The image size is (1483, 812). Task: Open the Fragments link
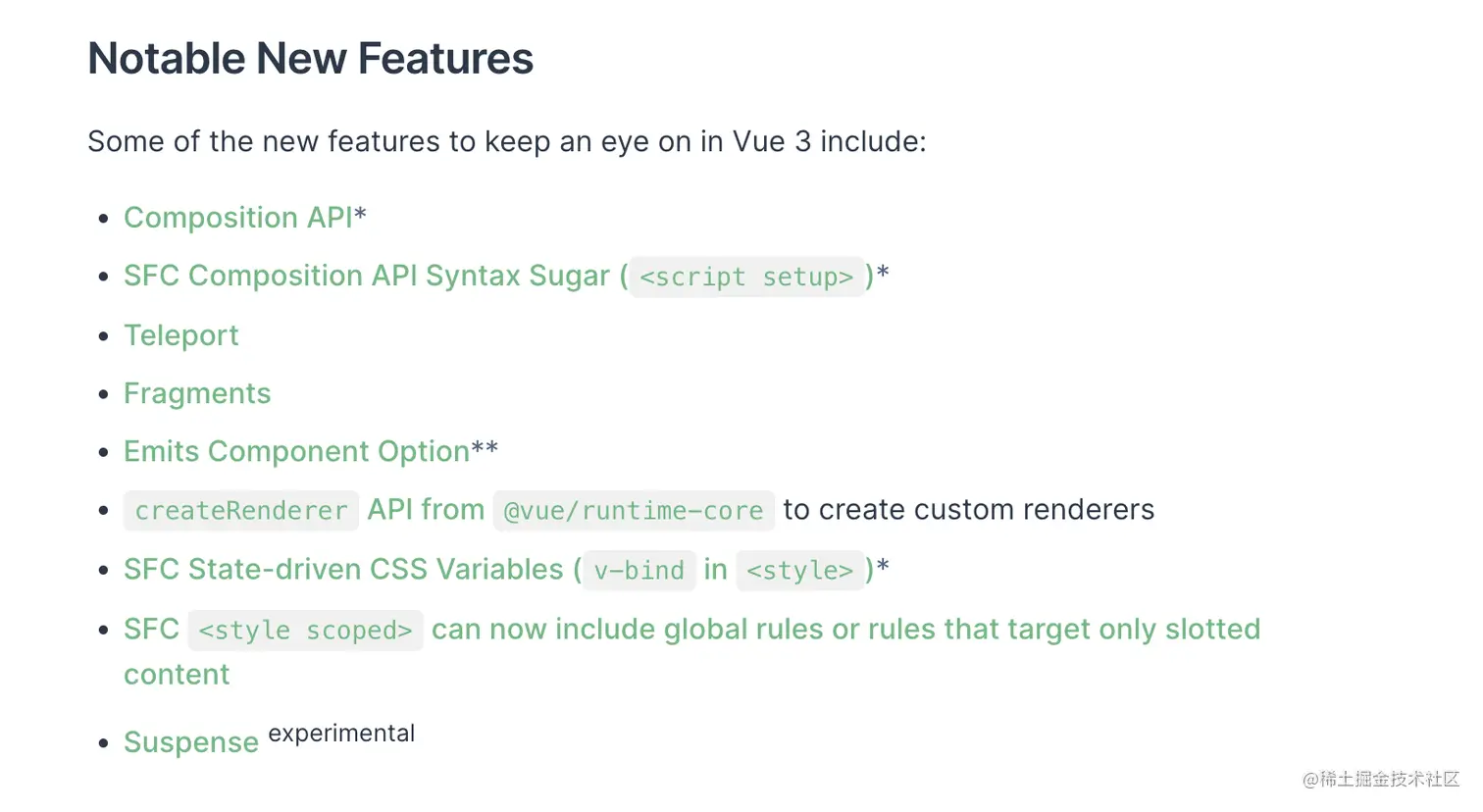point(197,393)
